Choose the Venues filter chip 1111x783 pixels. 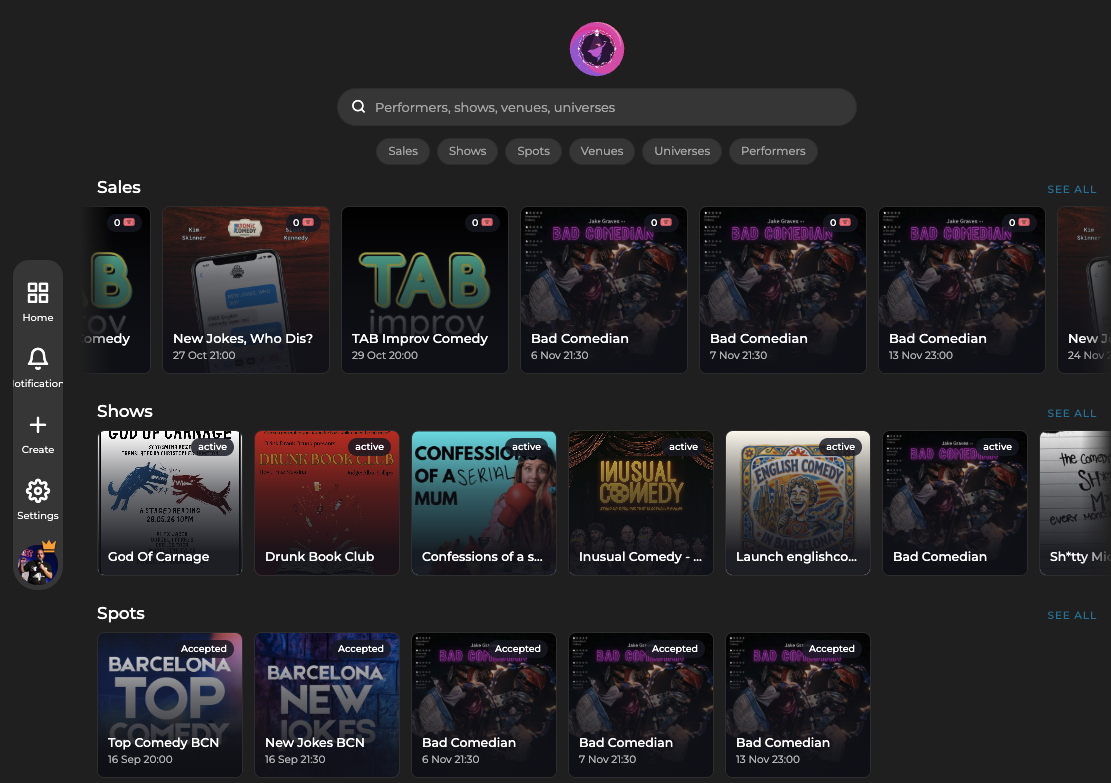602,151
